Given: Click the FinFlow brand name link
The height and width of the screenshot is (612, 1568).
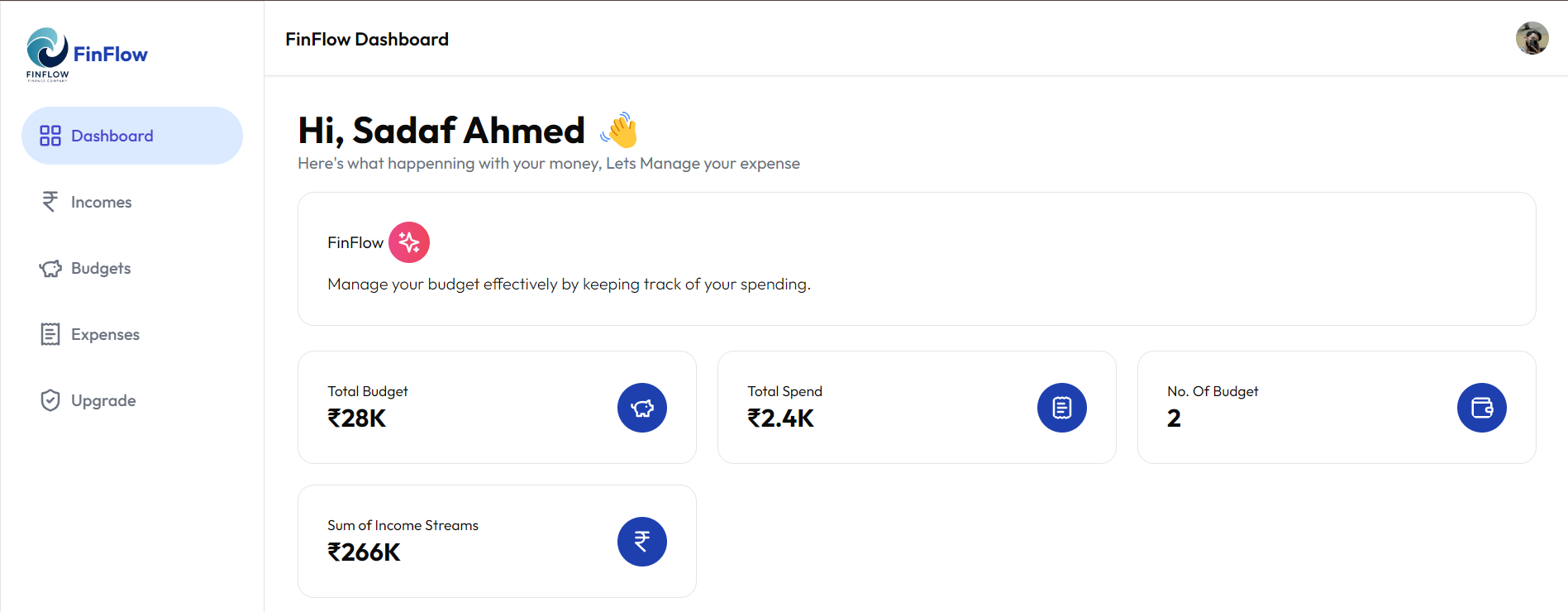Looking at the screenshot, I should click(111, 55).
